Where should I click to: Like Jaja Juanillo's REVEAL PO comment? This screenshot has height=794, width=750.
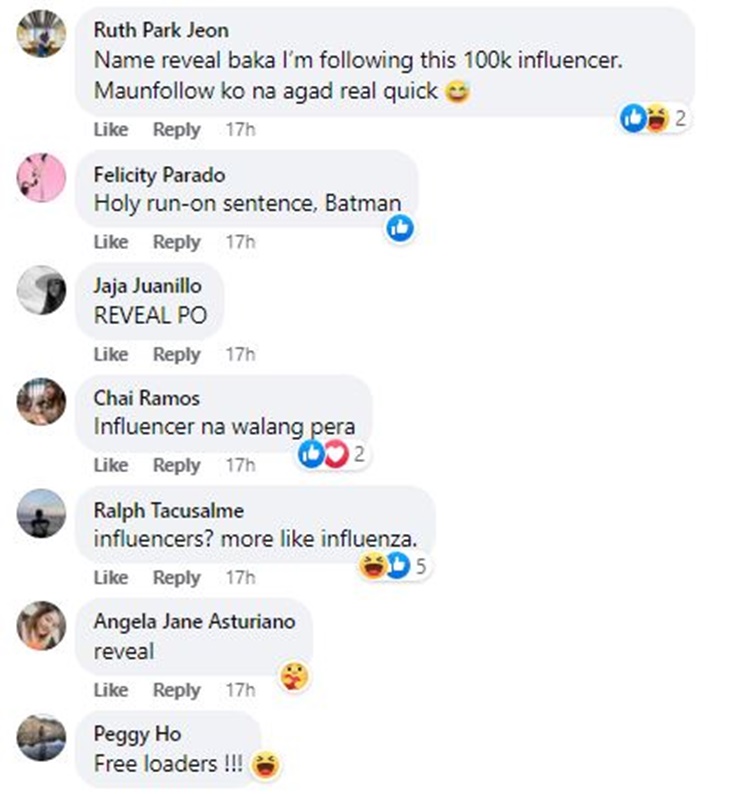tap(111, 354)
